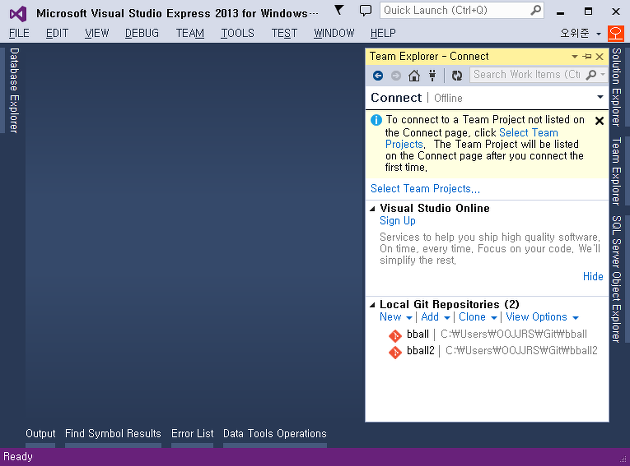Select the bball2 git repository
The image size is (630, 466).
493,351
